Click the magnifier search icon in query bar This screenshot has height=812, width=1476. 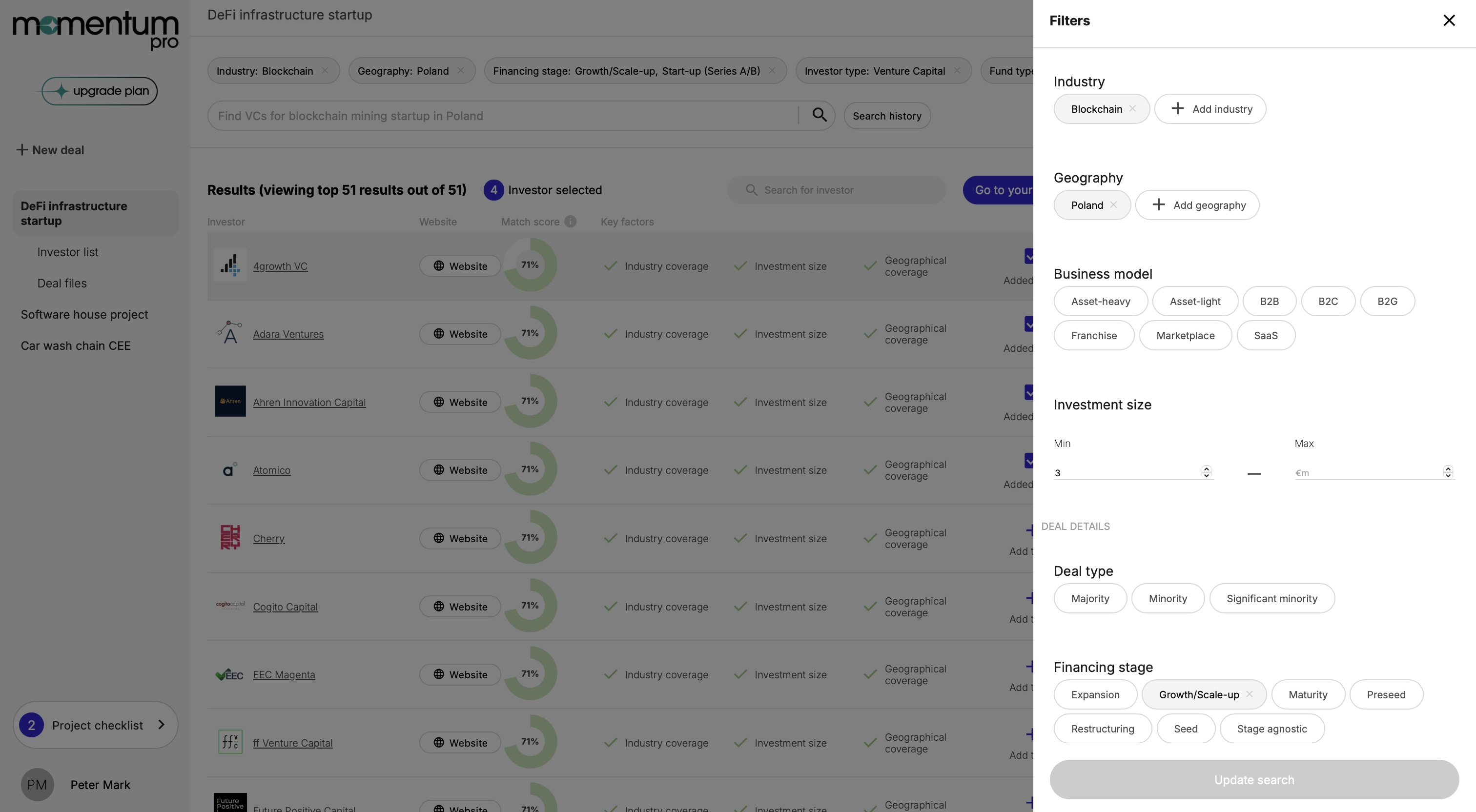click(x=820, y=115)
